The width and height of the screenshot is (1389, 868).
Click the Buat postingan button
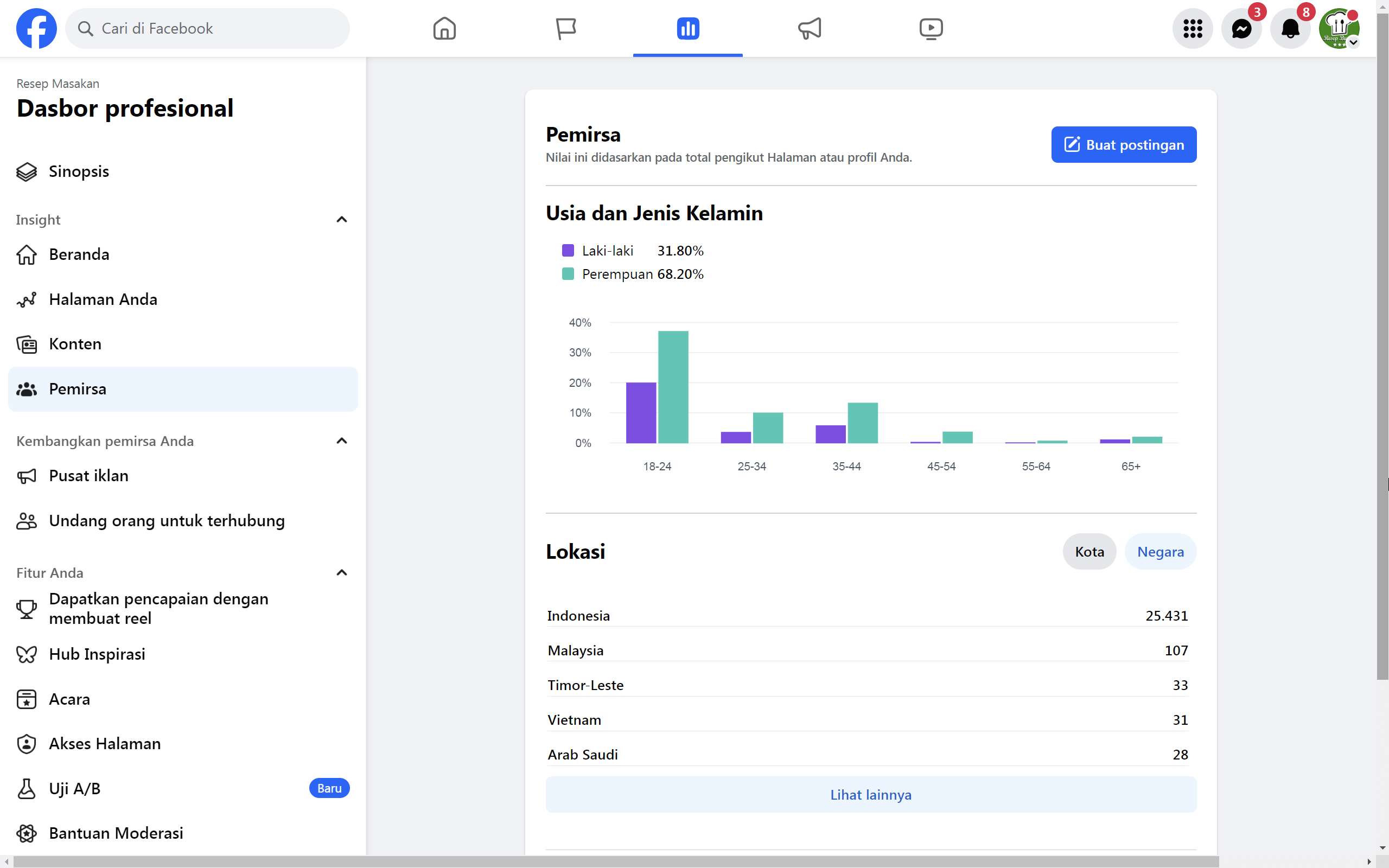tap(1123, 145)
